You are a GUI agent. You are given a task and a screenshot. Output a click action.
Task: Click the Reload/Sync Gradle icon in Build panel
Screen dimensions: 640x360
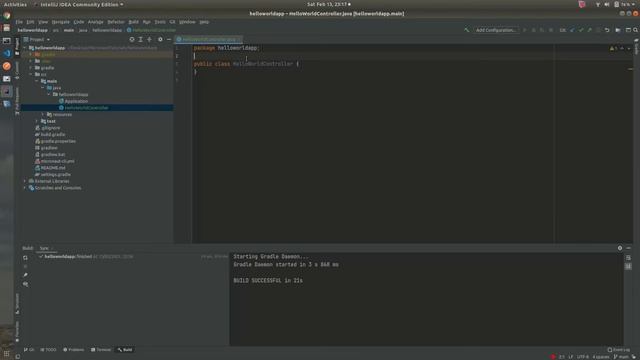tap(25, 258)
